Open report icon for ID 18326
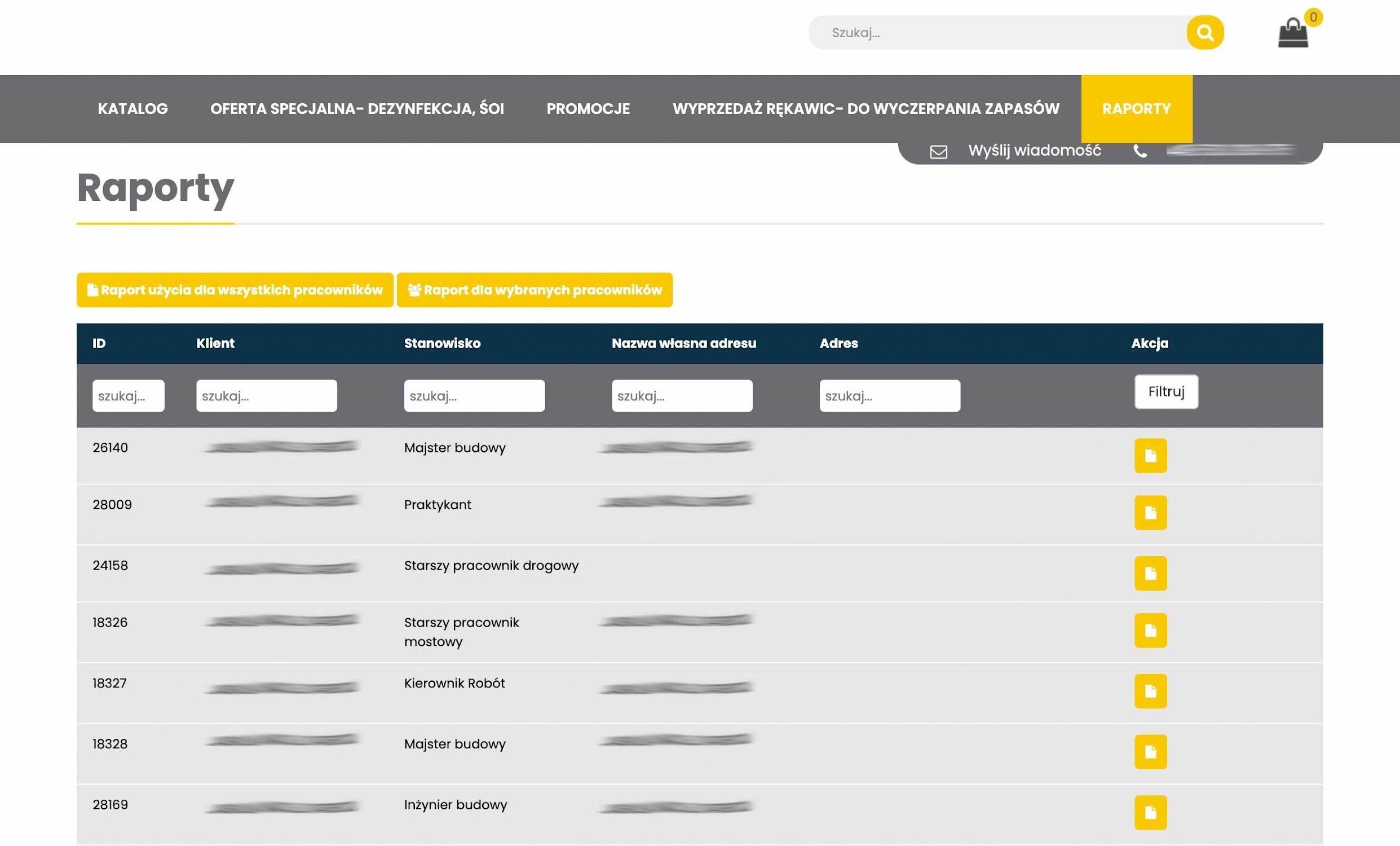 [x=1150, y=629]
